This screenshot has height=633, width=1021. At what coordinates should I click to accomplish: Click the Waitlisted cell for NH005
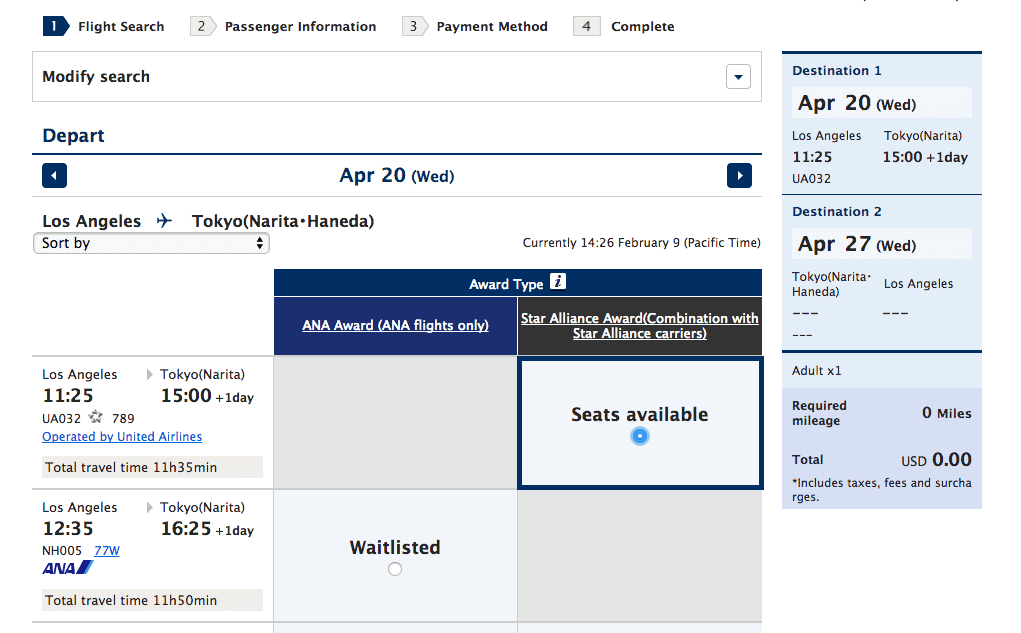pos(395,556)
